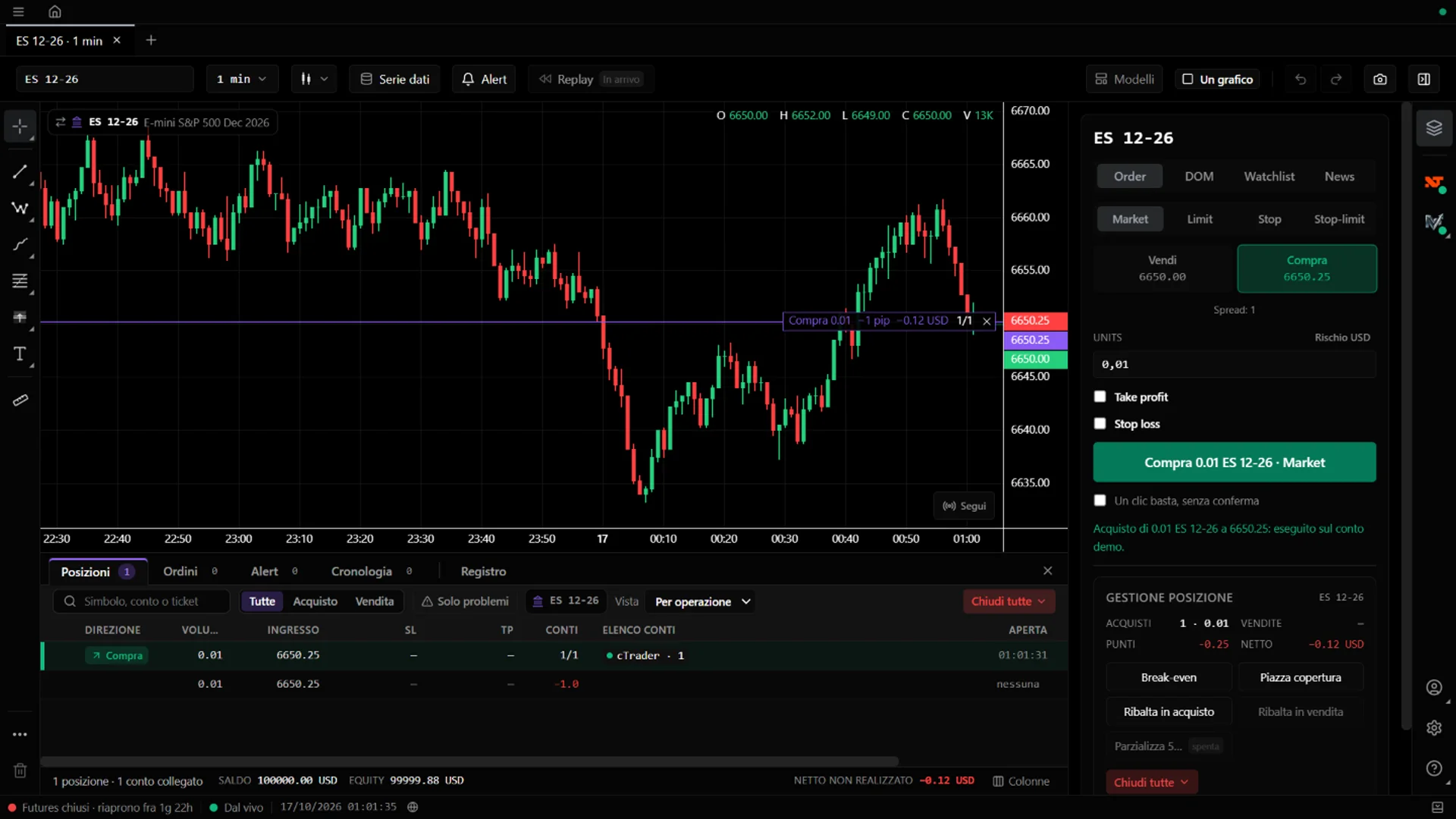The width and height of the screenshot is (1456, 819).
Task: Delete drawings with trash icon
Action: [20, 770]
